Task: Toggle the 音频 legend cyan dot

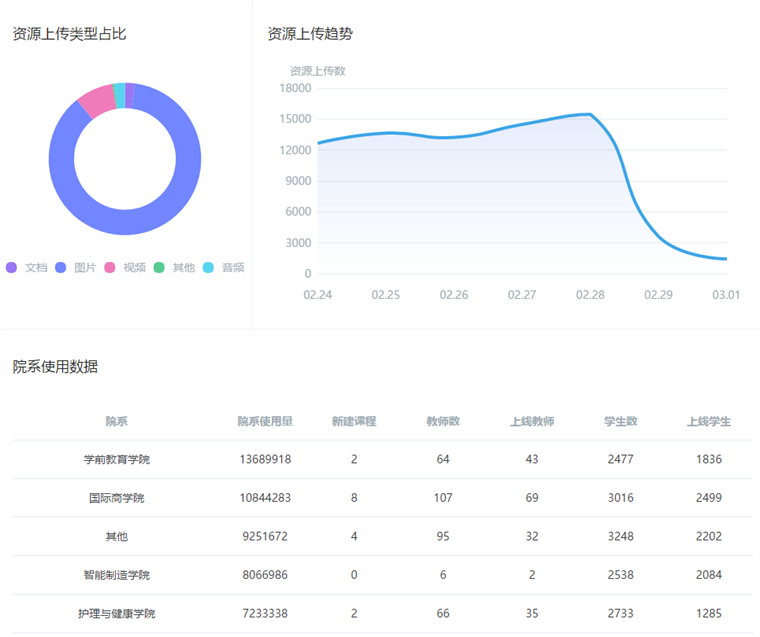Action: 208,267
